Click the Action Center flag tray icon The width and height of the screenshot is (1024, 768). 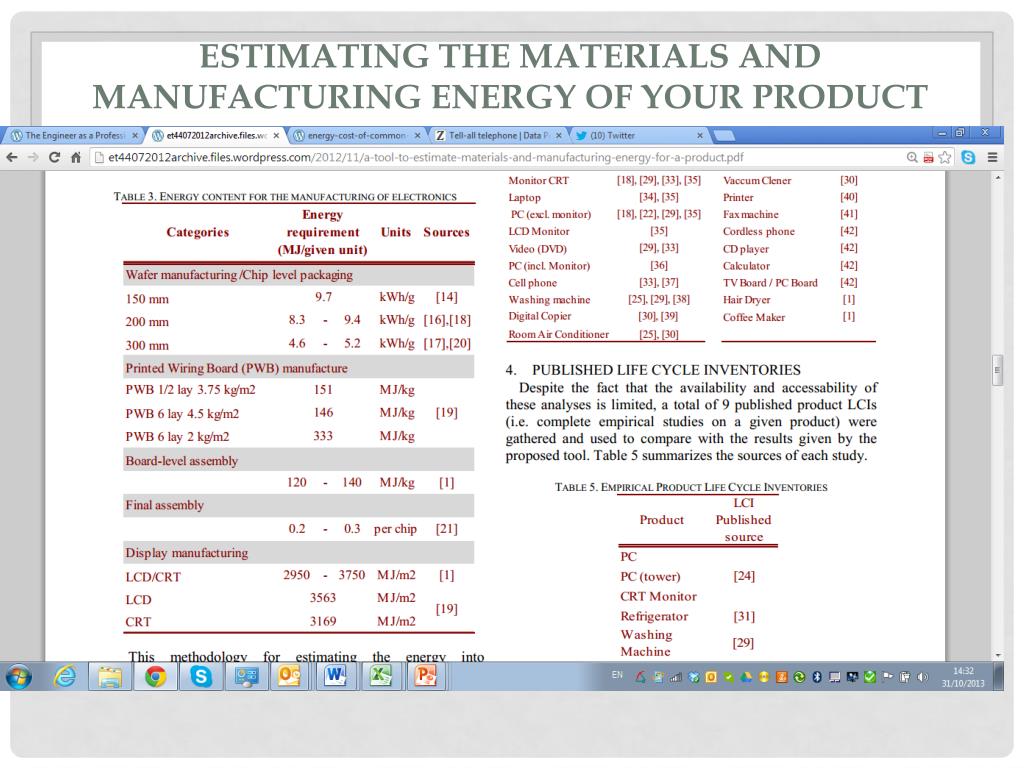click(887, 677)
